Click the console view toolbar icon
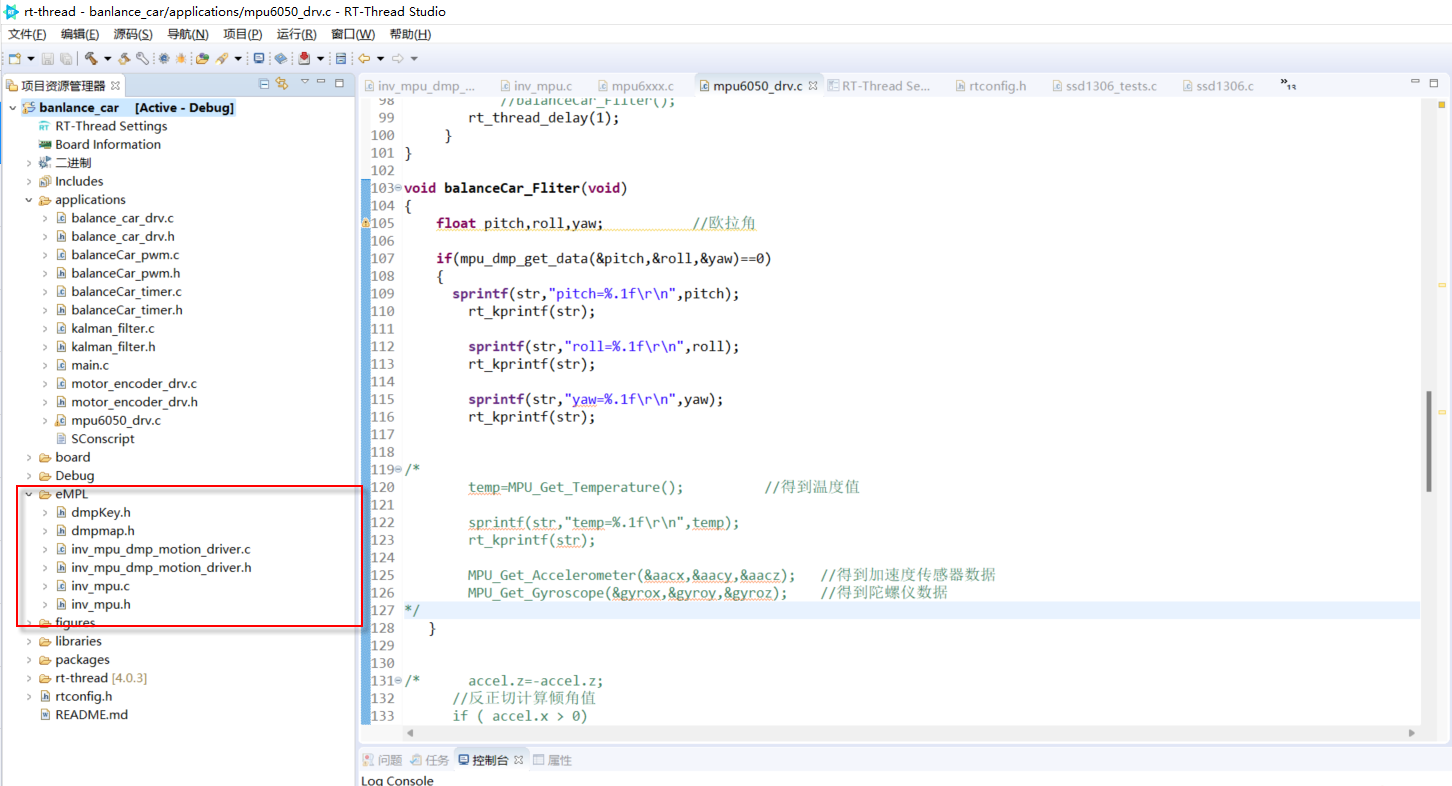This screenshot has width=1452, height=786. tap(341, 59)
